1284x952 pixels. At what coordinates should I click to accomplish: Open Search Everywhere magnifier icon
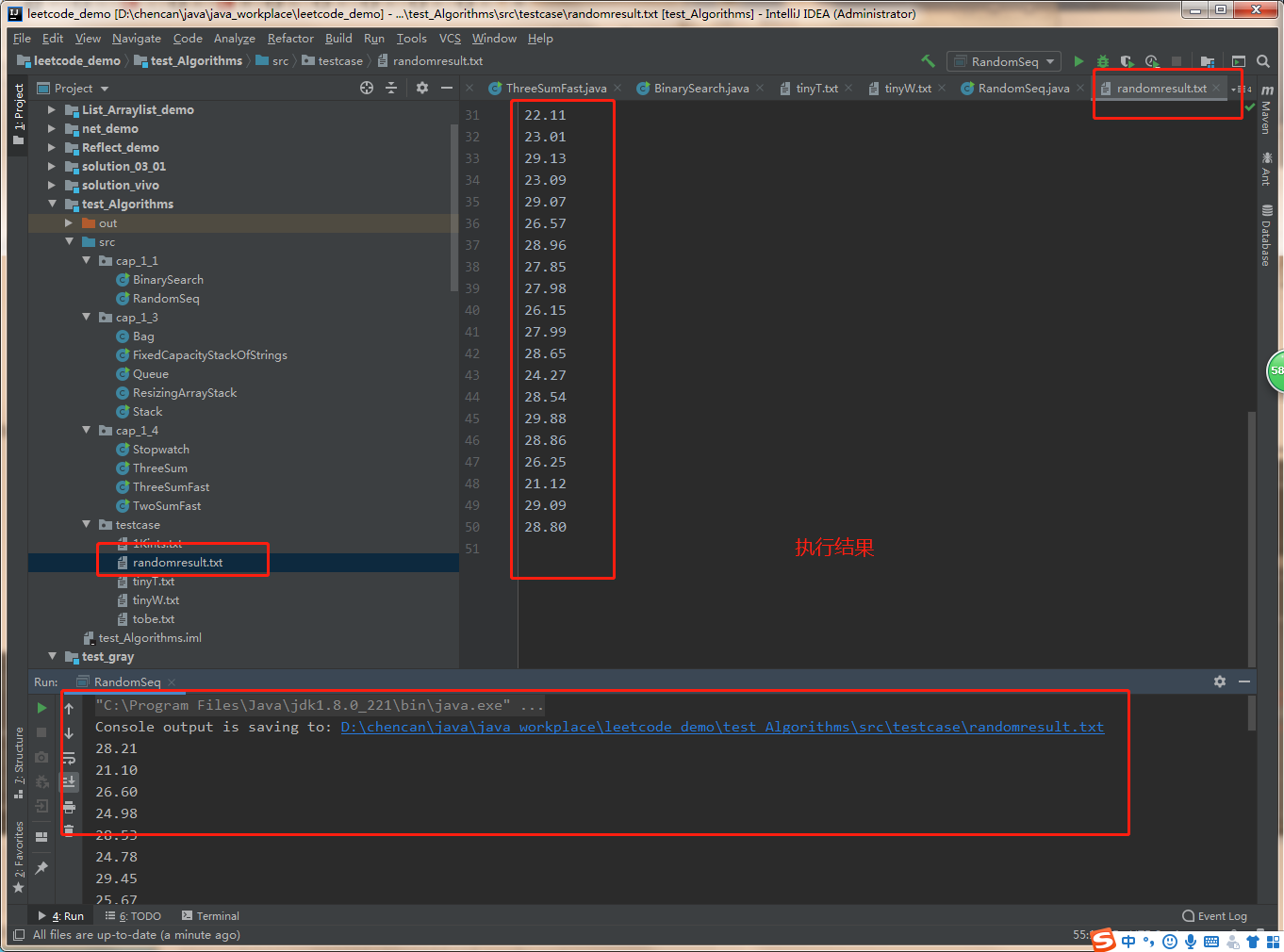1263,61
